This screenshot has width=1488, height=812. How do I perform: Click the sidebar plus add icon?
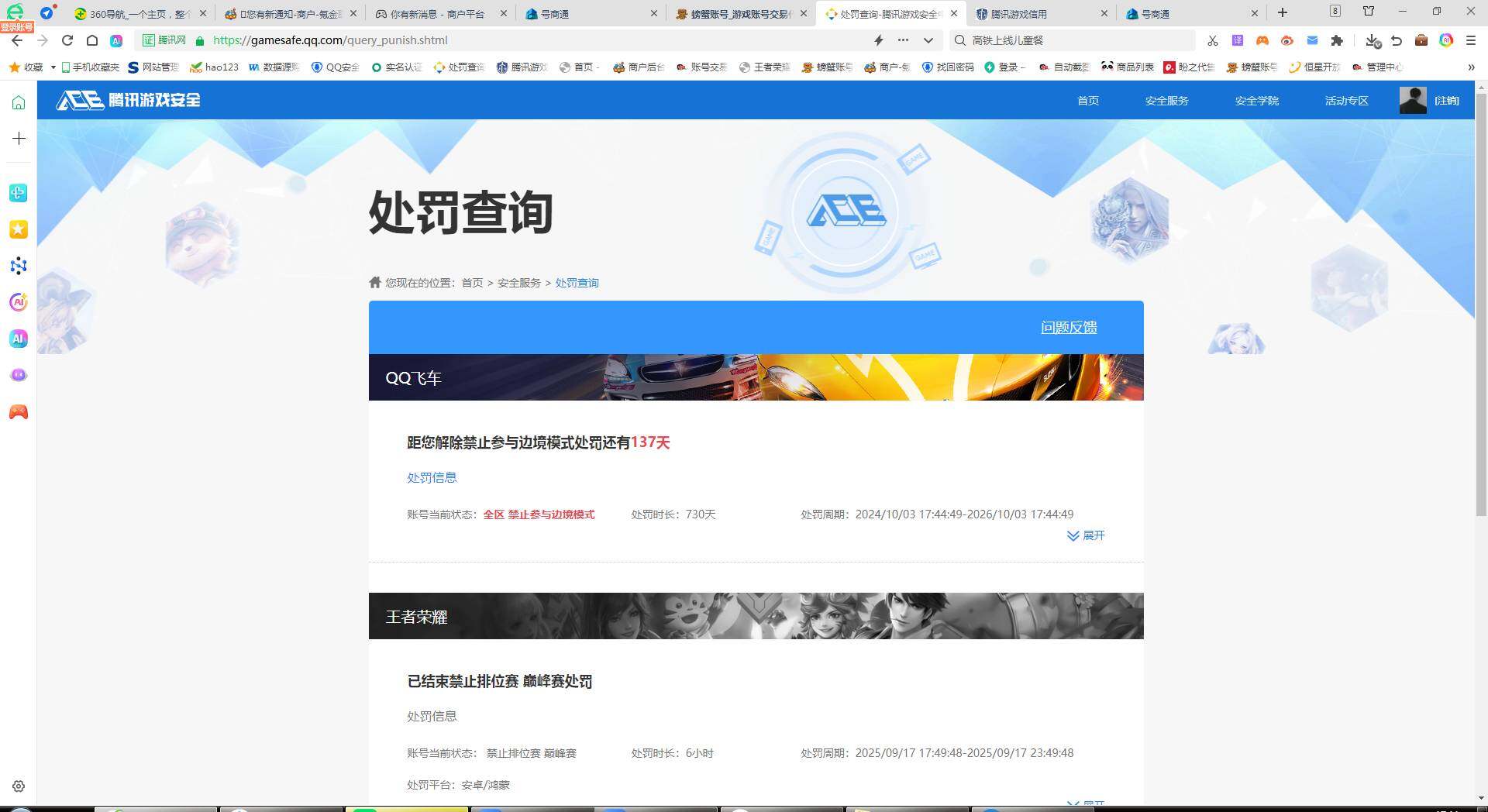coord(19,139)
